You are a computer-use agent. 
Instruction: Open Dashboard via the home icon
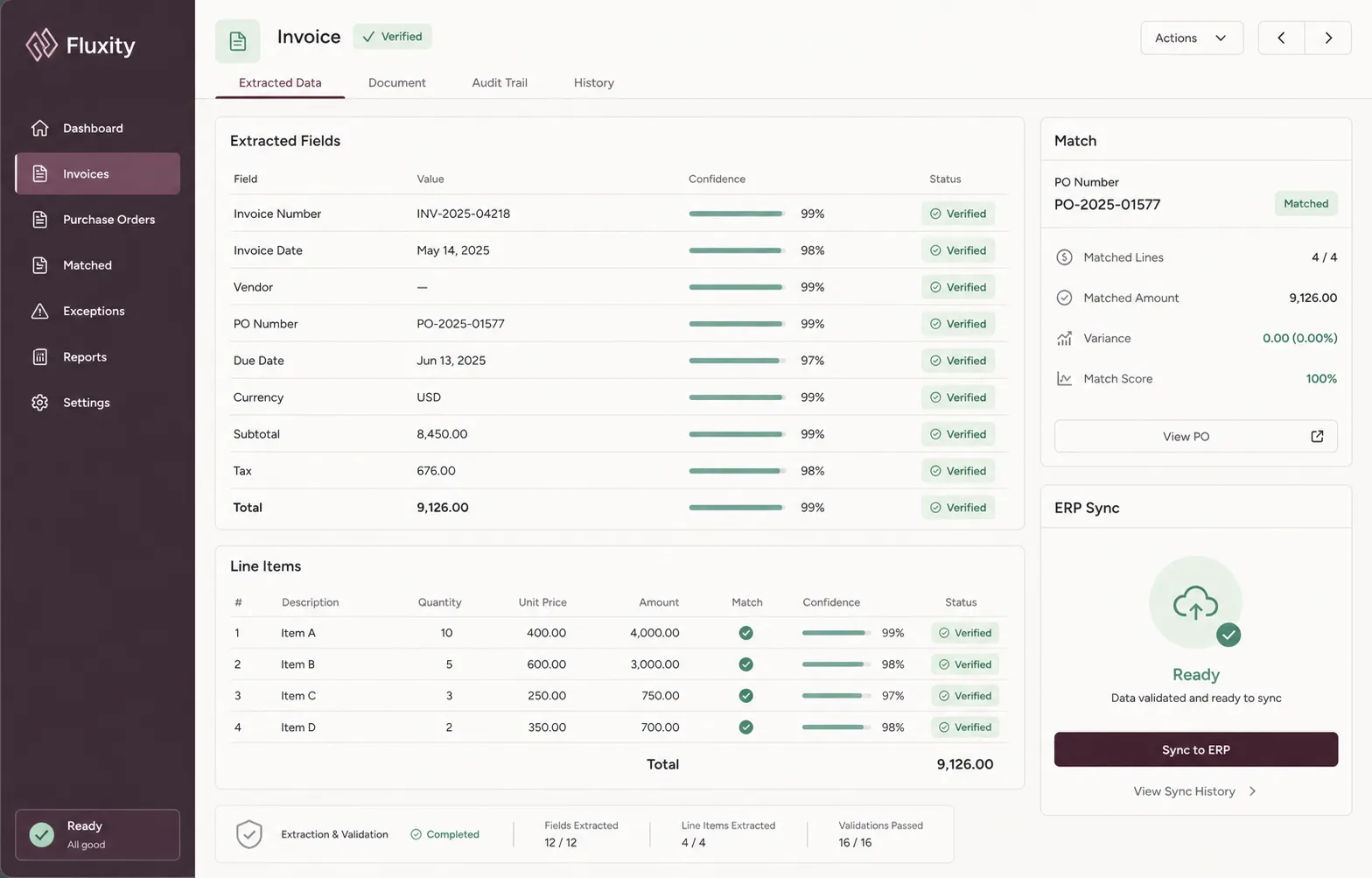(x=39, y=128)
